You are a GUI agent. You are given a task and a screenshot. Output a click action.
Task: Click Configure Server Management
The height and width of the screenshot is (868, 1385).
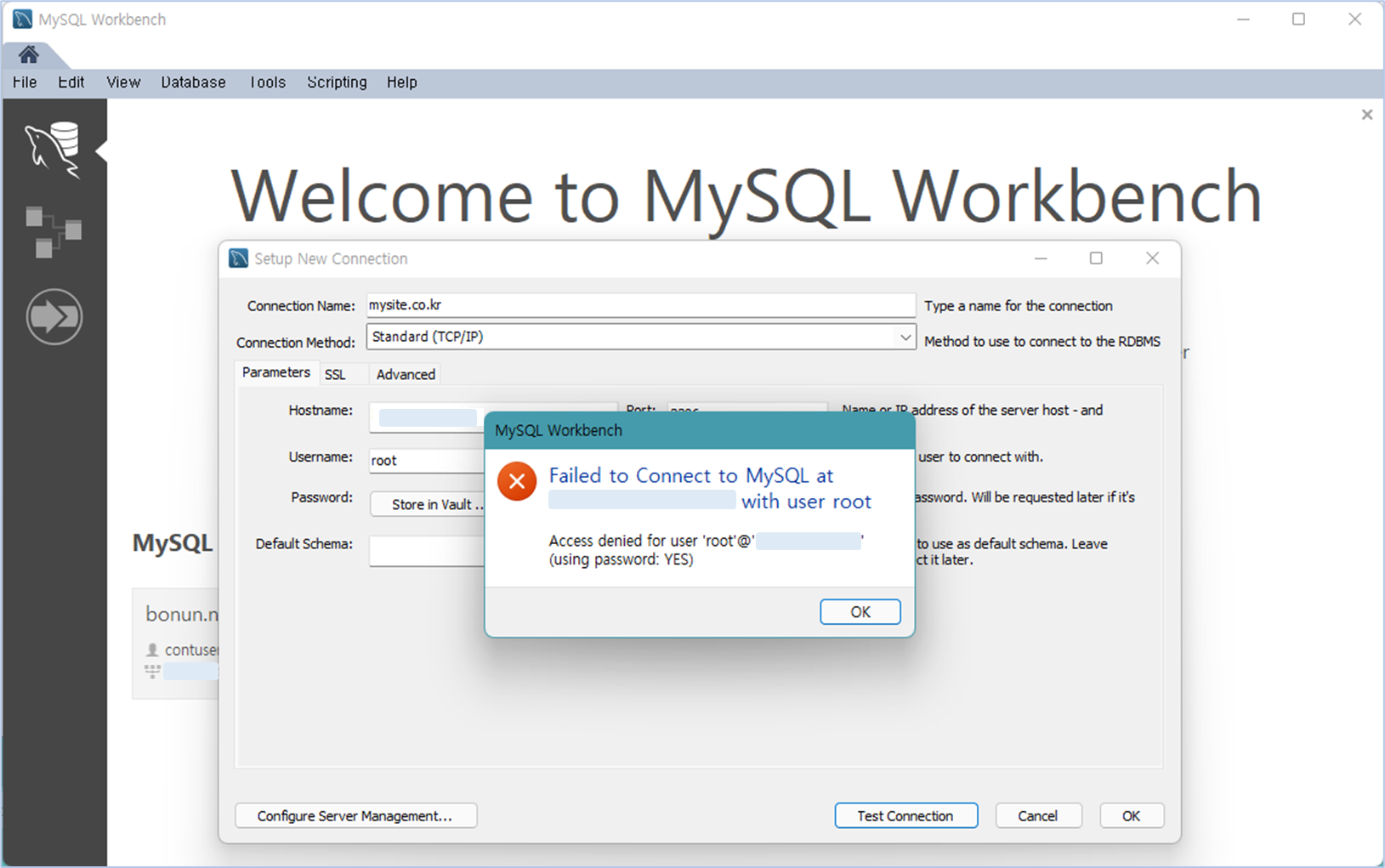[355, 815]
